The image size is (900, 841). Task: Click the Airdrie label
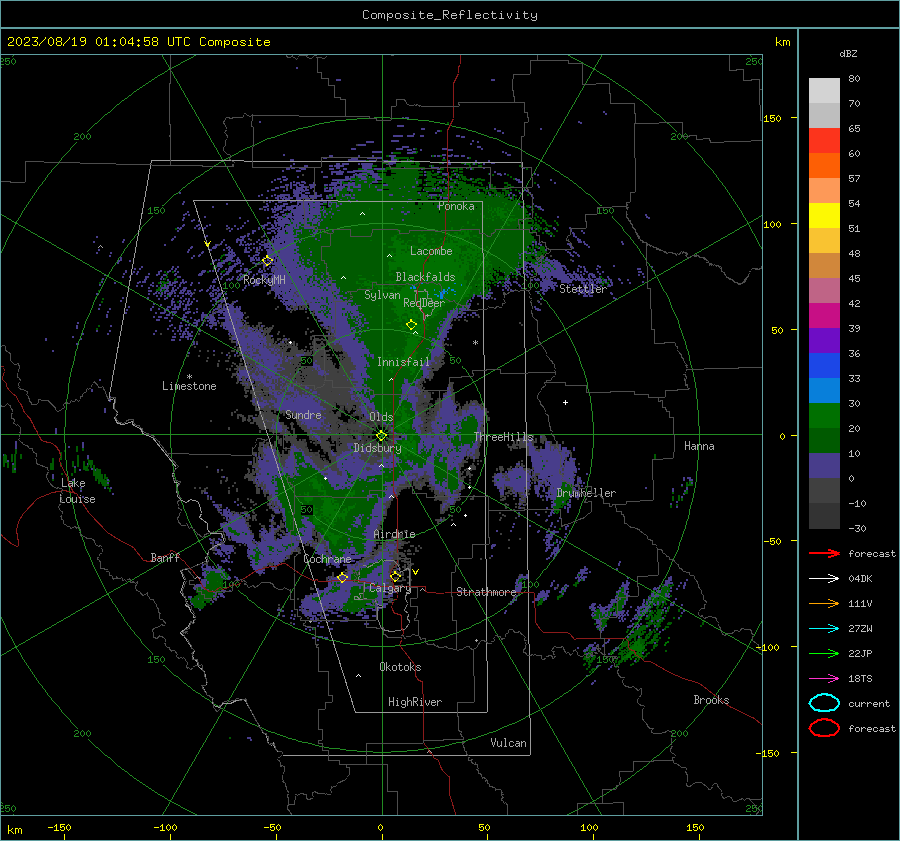pos(394,534)
